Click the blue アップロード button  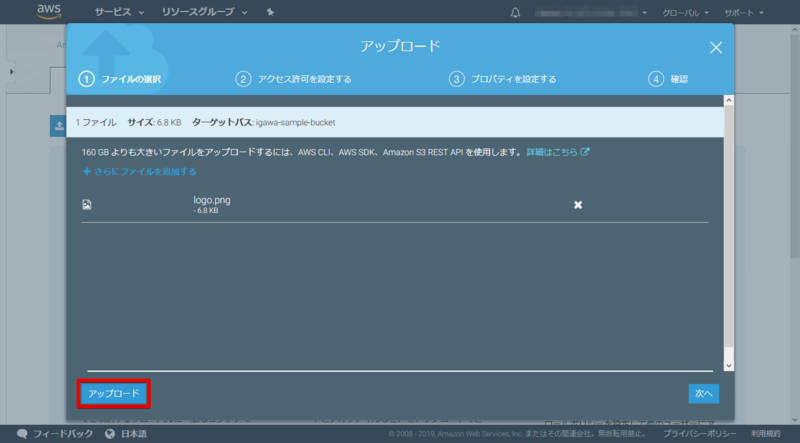click(113, 393)
